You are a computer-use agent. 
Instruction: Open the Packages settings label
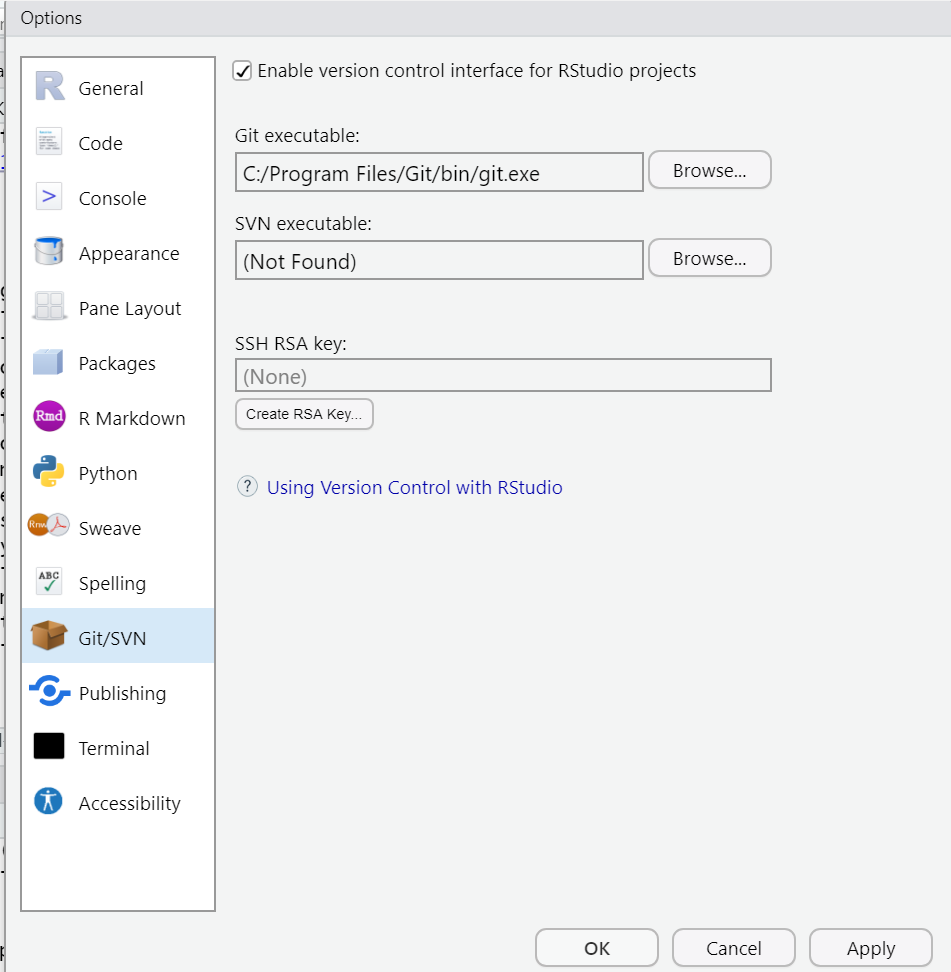(x=117, y=364)
